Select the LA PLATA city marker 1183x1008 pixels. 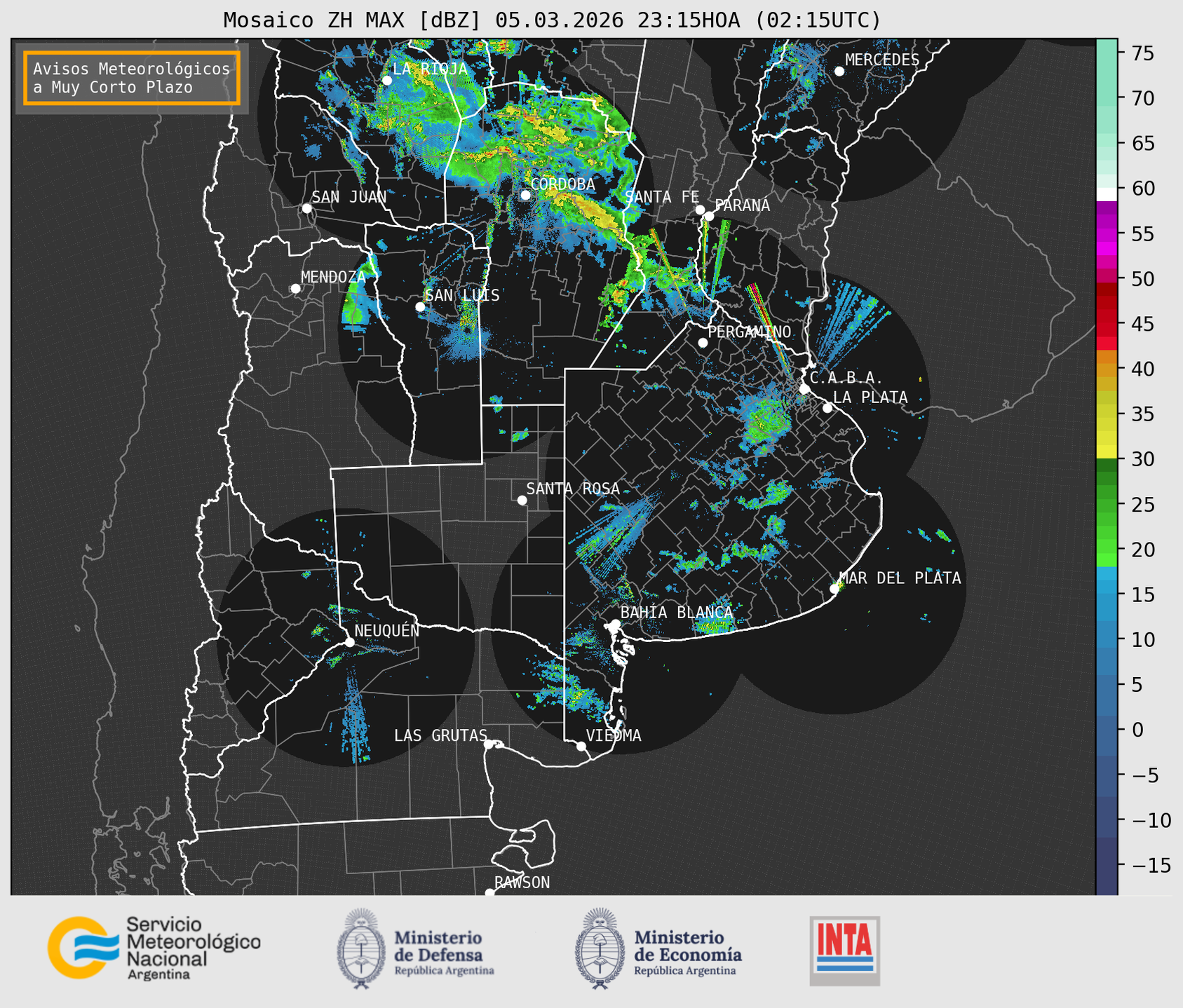coord(827,408)
